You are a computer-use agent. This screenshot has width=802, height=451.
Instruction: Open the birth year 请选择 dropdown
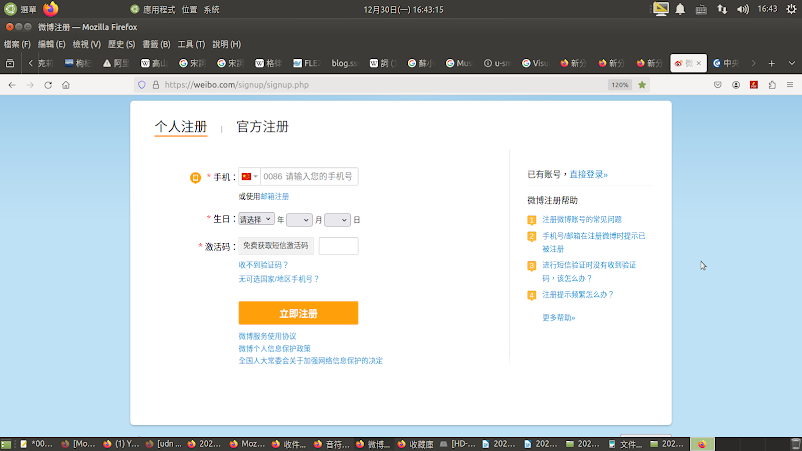256,219
